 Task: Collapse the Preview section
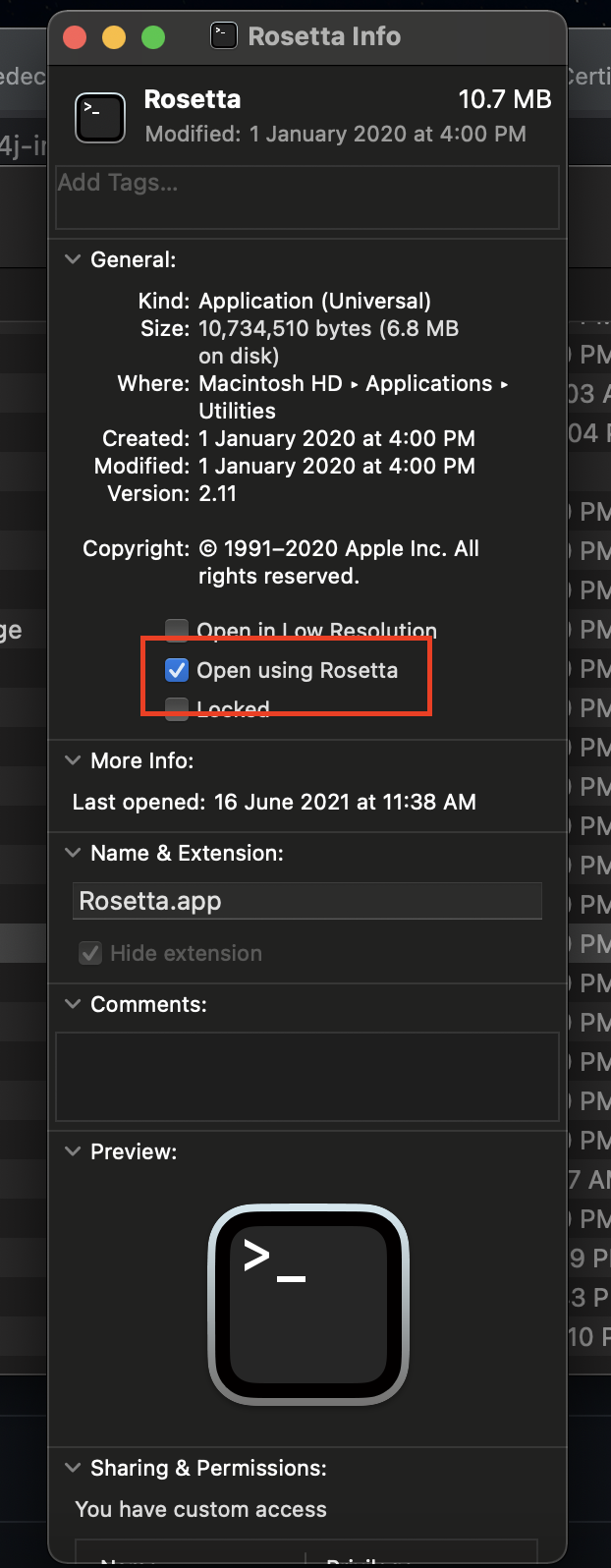pyautogui.click(x=73, y=1151)
